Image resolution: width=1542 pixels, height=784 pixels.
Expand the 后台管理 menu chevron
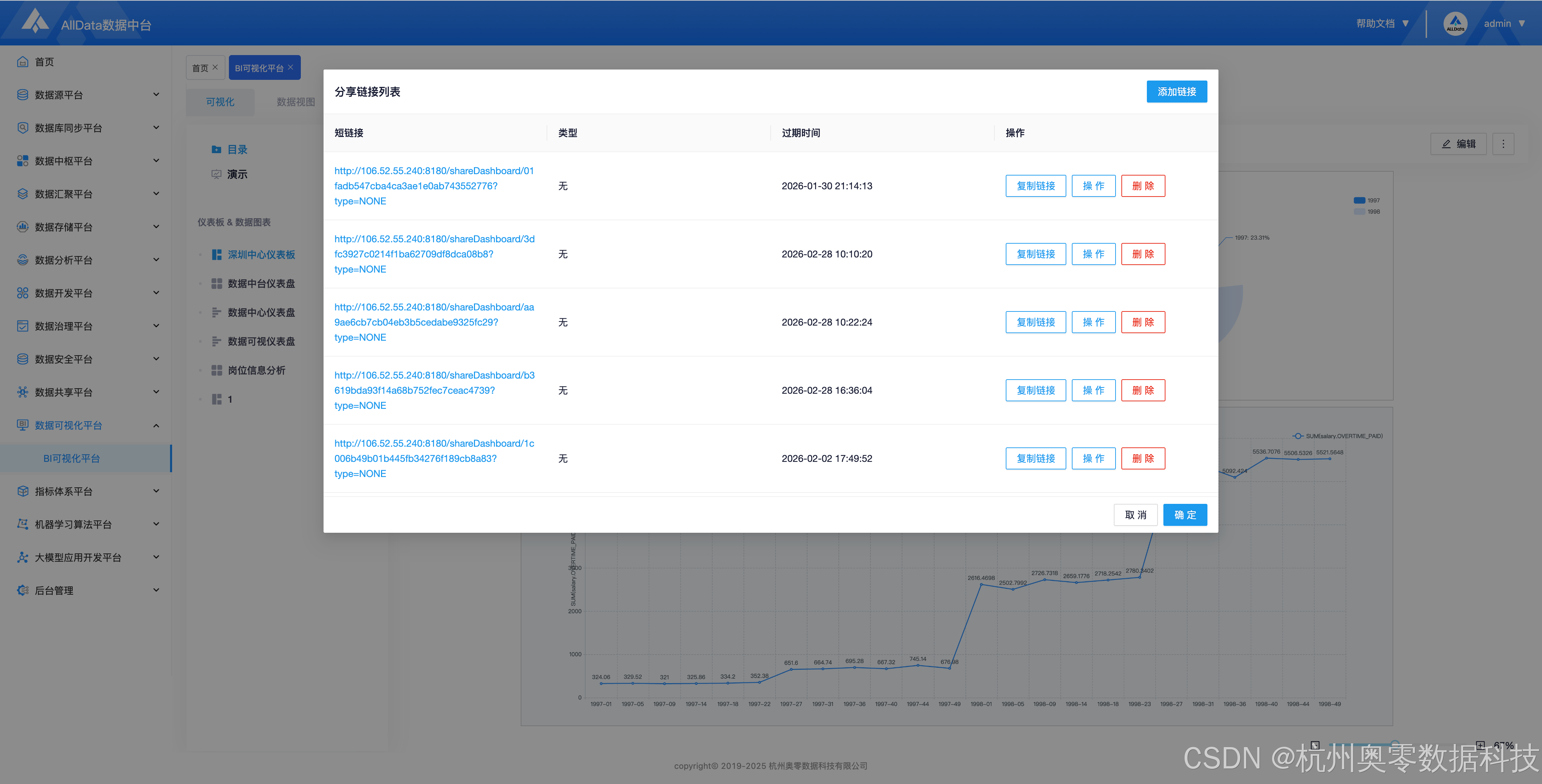coord(156,590)
